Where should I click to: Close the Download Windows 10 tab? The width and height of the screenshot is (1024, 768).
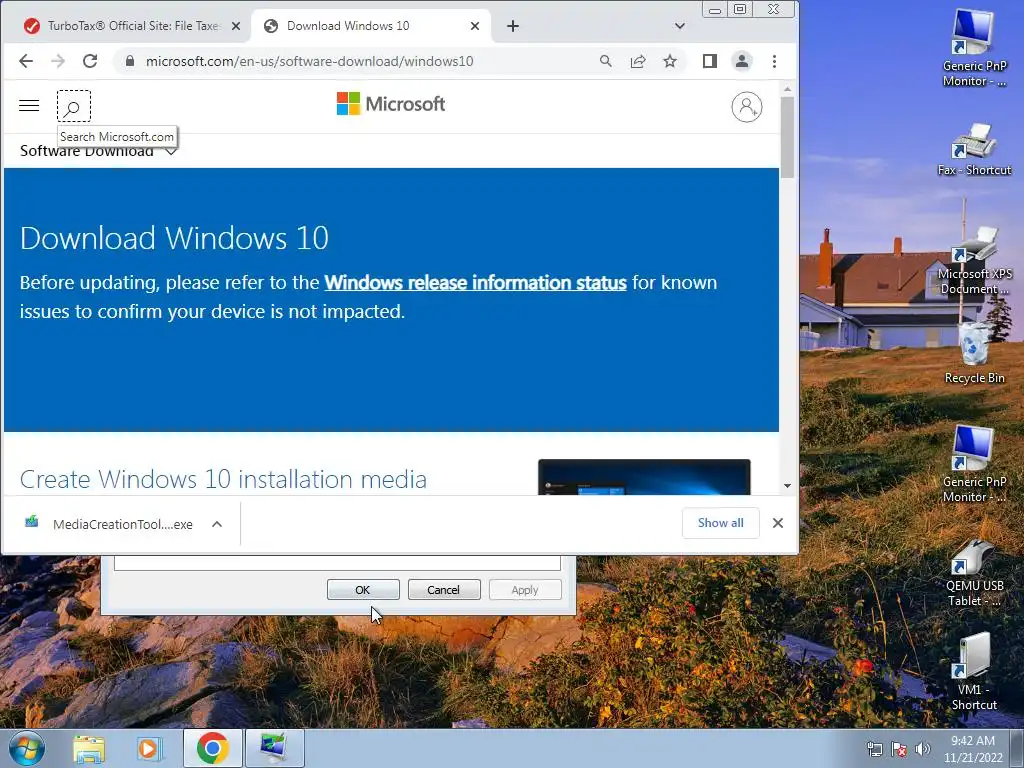click(475, 26)
